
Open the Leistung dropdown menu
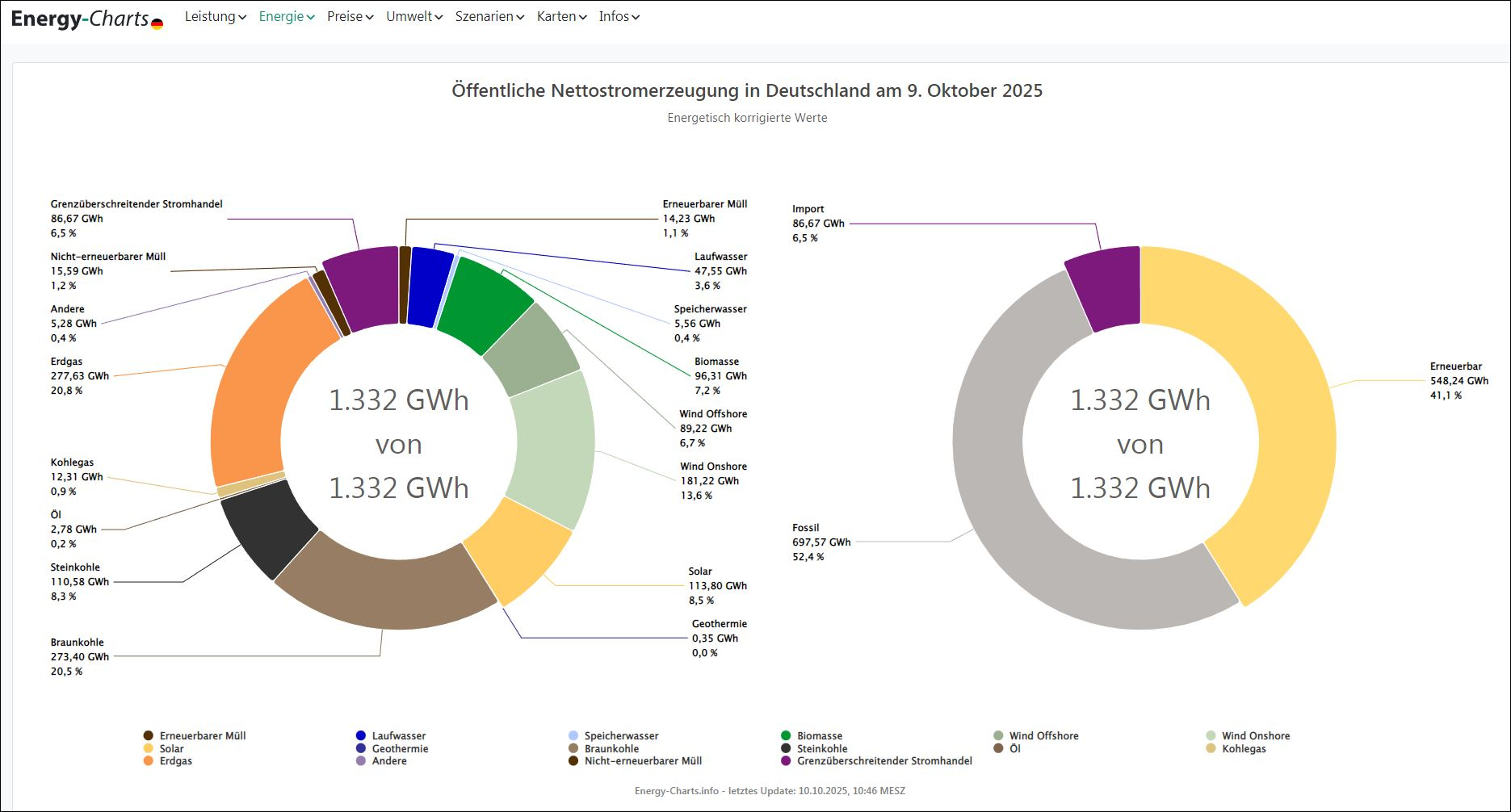tap(215, 16)
